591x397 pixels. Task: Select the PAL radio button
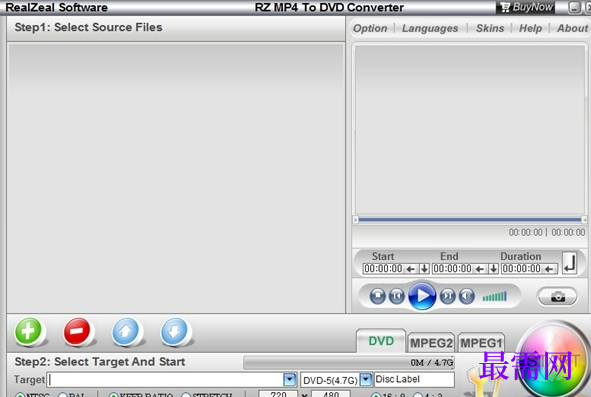pos(63,394)
